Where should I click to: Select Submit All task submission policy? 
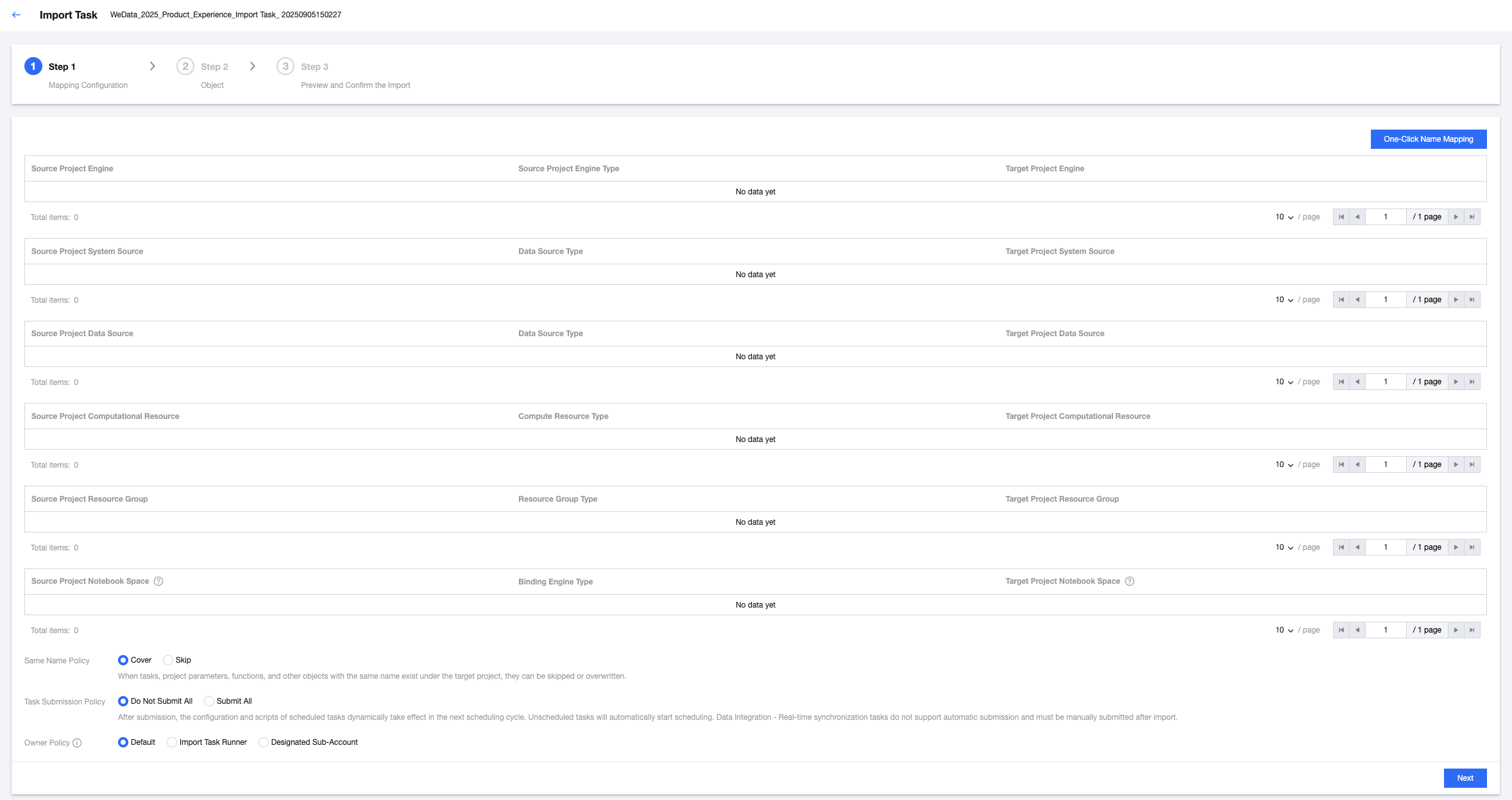pos(209,701)
